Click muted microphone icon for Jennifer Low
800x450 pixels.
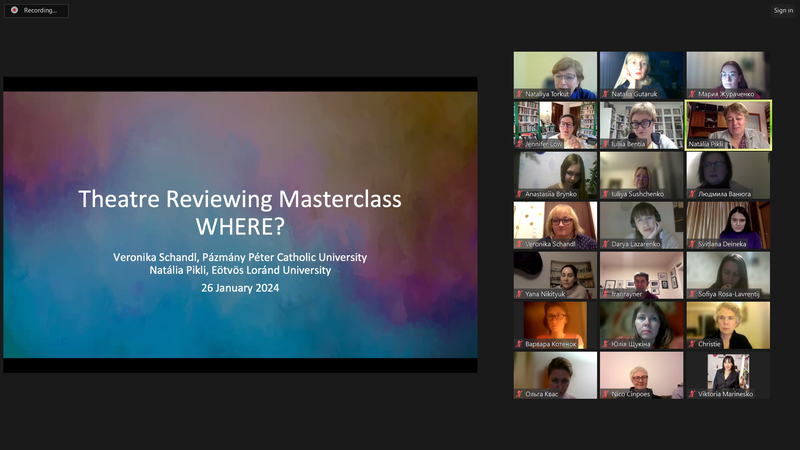click(x=519, y=143)
